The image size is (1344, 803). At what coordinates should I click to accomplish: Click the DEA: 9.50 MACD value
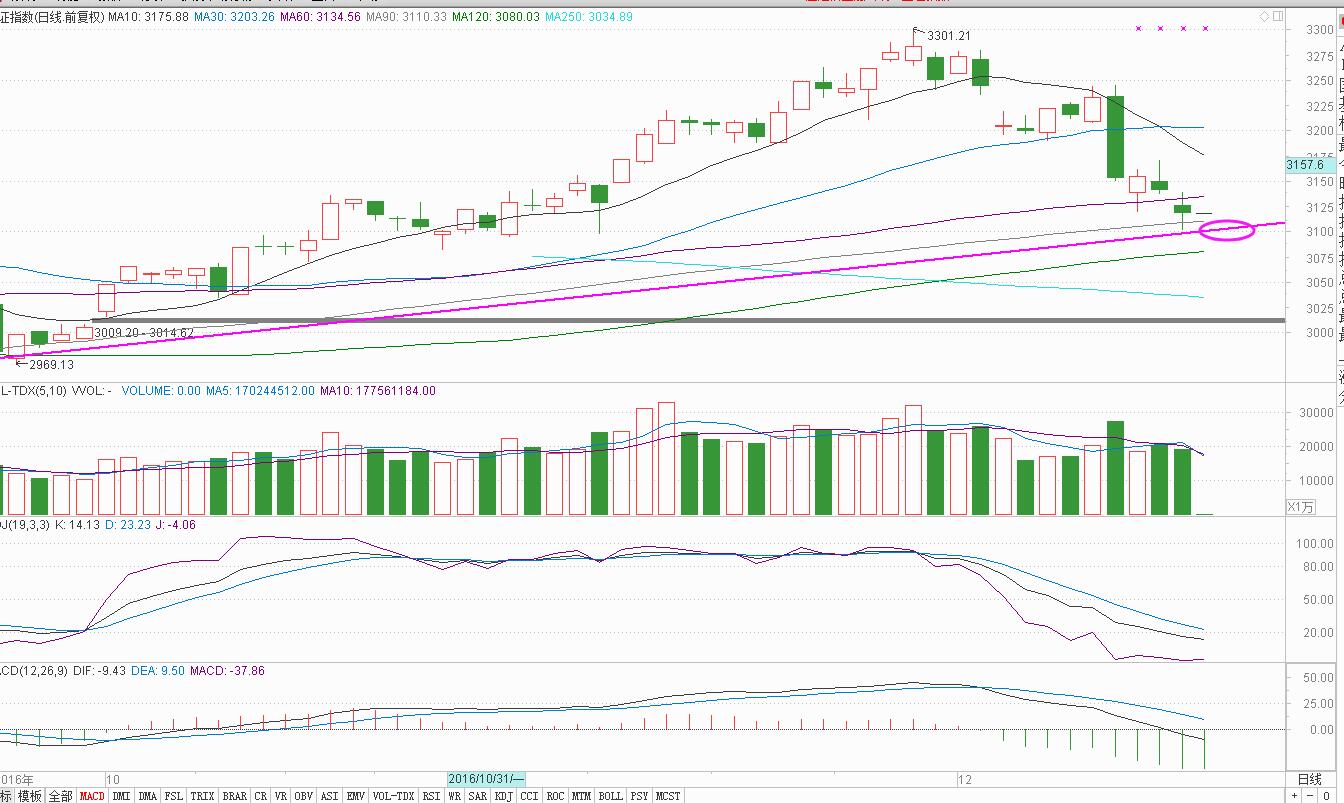[x=158, y=671]
